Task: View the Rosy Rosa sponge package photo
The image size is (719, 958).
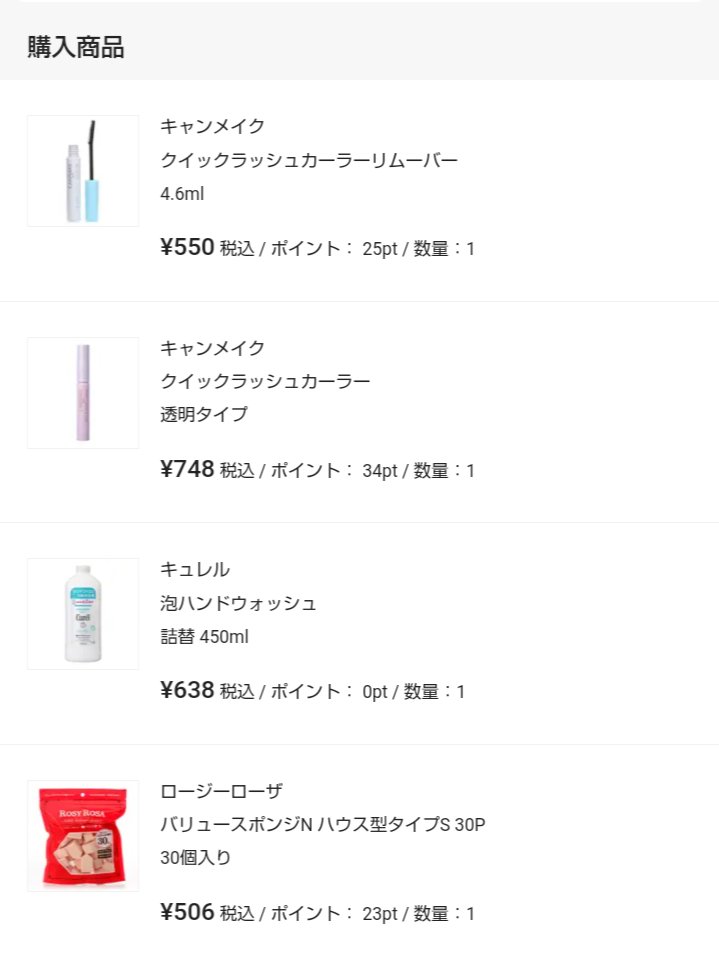Action: pos(83,836)
